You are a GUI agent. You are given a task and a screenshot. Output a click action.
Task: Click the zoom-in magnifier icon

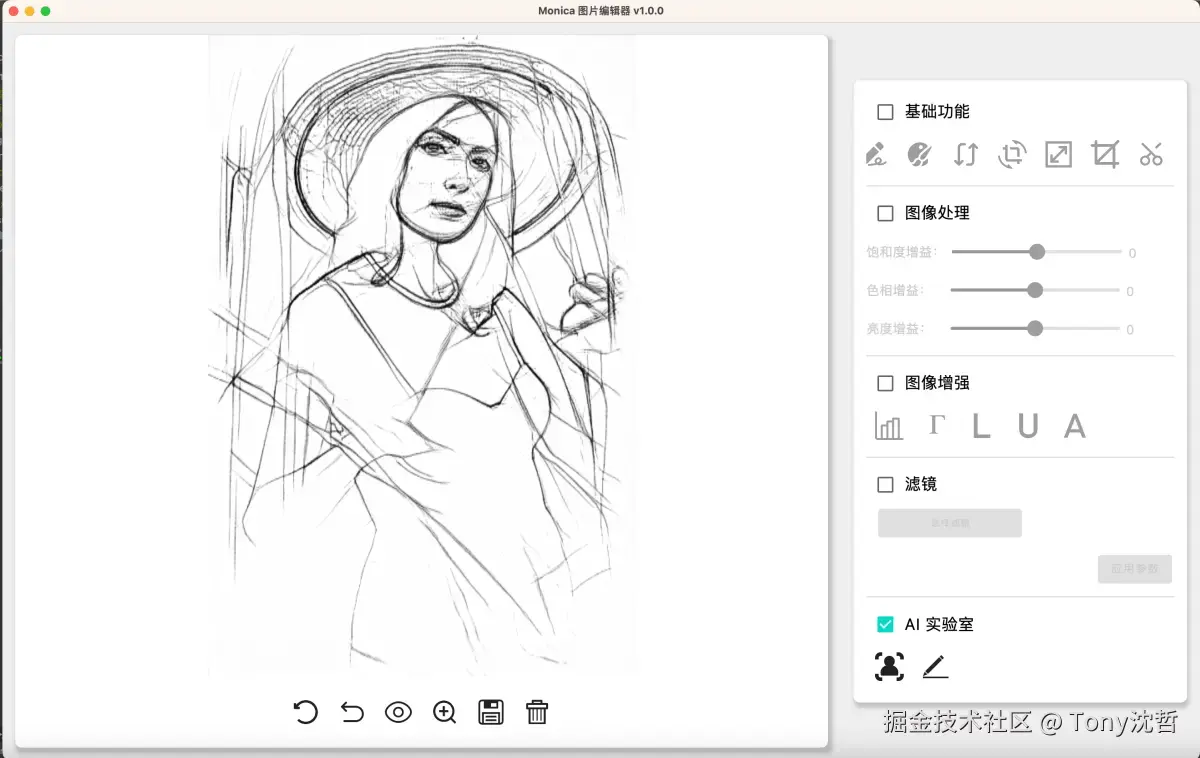click(444, 712)
